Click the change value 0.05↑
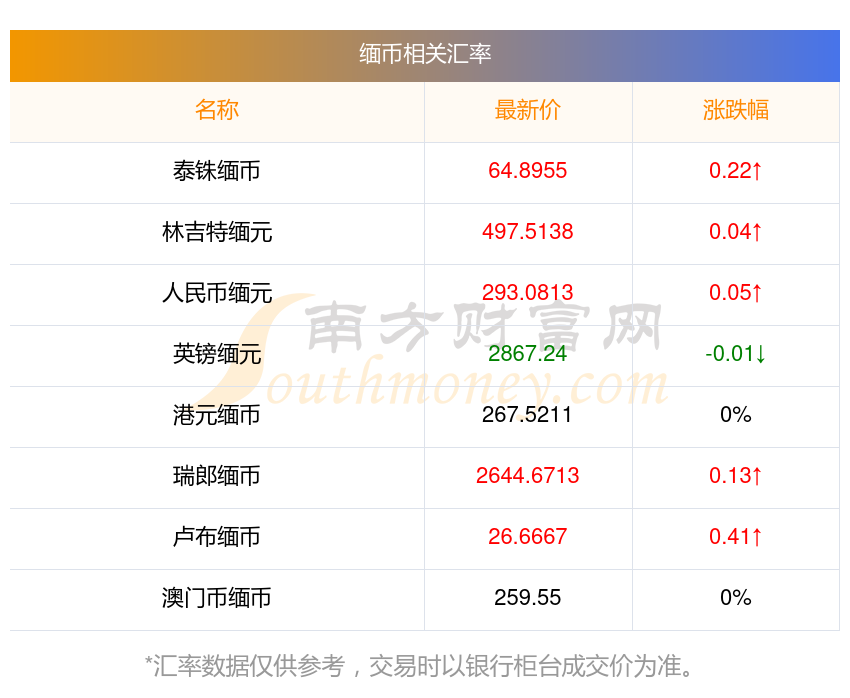Viewport: 850px width, 698px height. click(736, 293)
